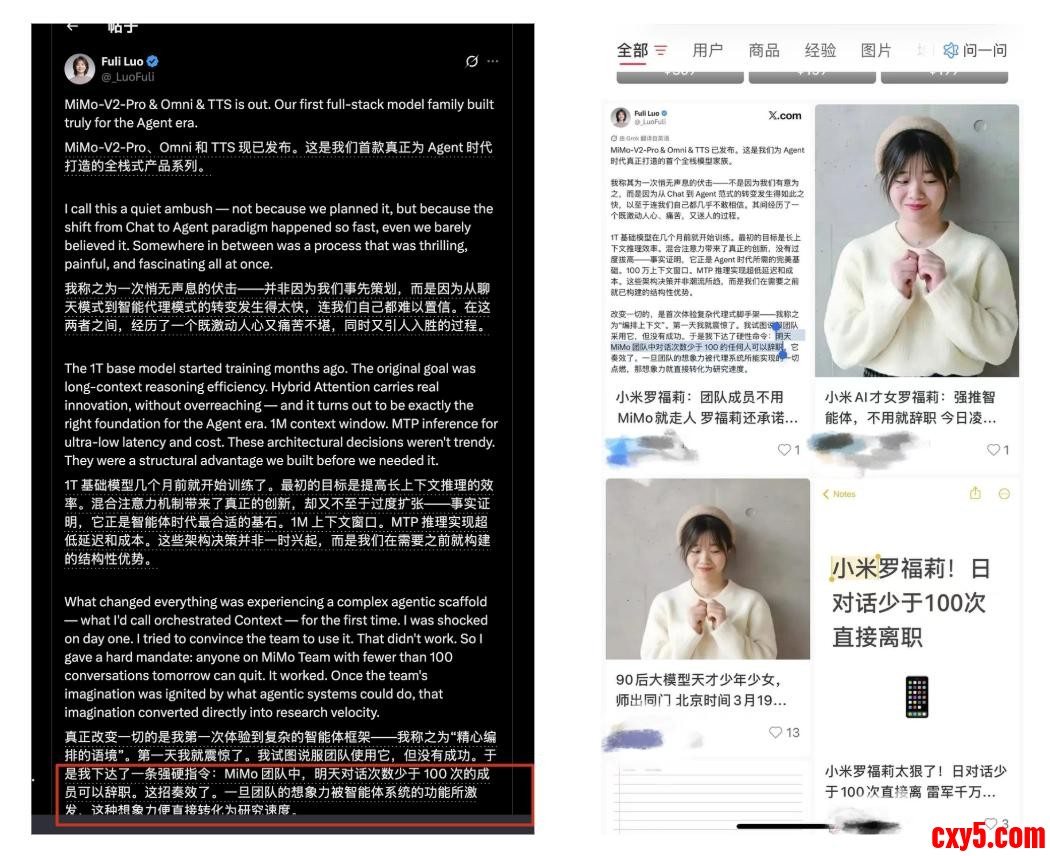Viewport: 1050px width, 856px height.
Task: Open the large portrait thumbnail above 小米AI才女罗福莉
Action: (917, 240)
